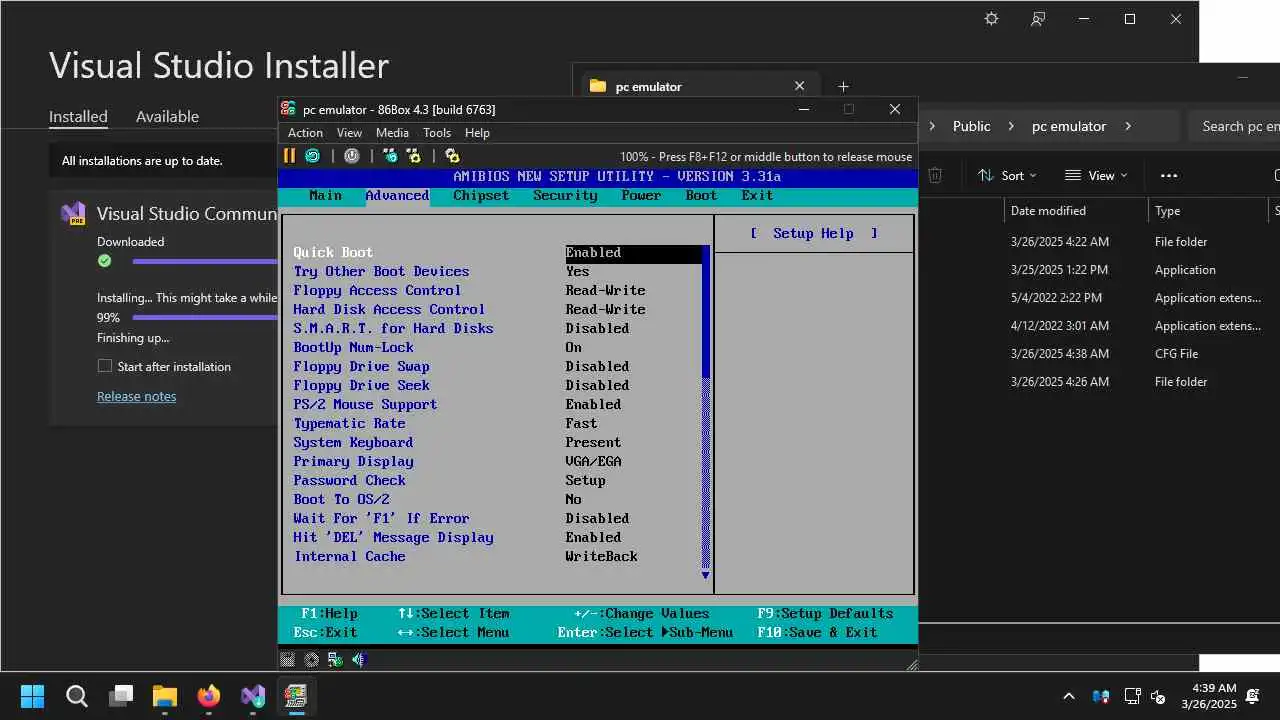Open Task View on the taskbar
The height and width of the screenshot is (720, 1280).
point(122,696)
